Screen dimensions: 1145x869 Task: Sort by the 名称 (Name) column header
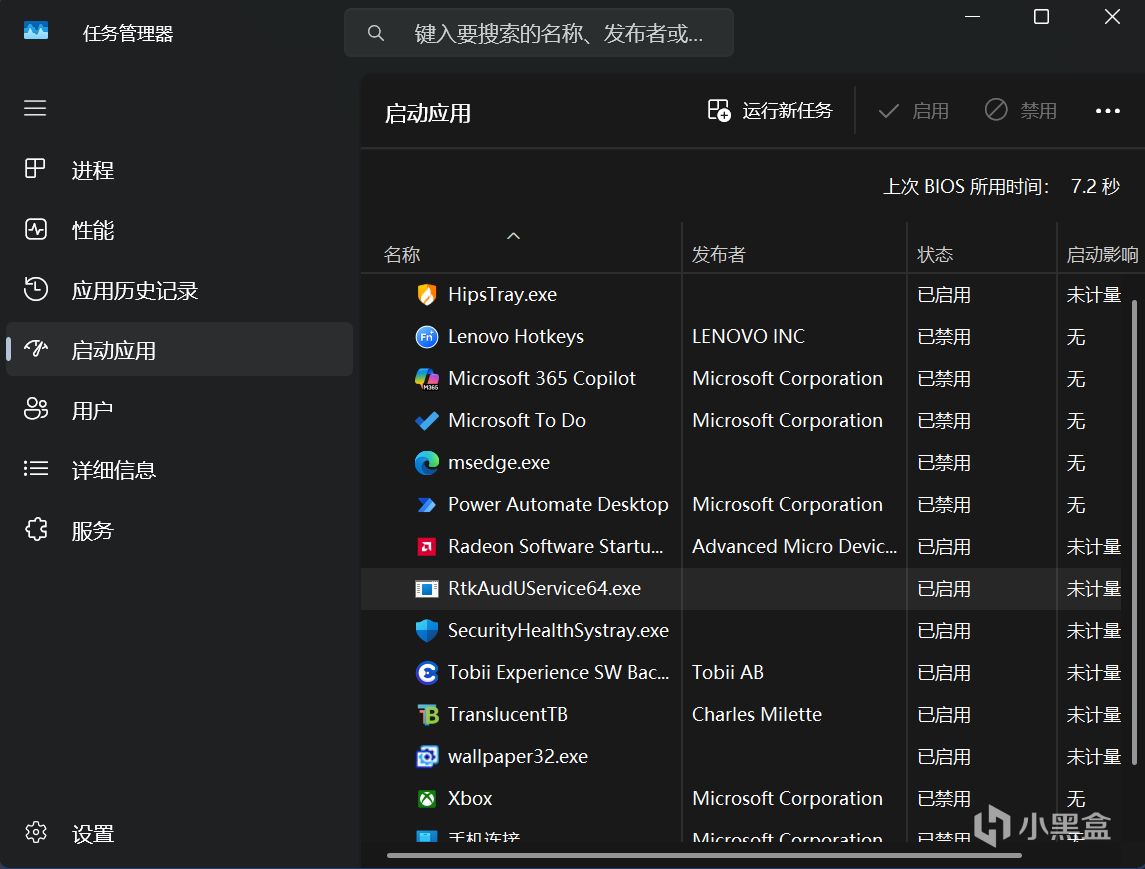[402, 255]
